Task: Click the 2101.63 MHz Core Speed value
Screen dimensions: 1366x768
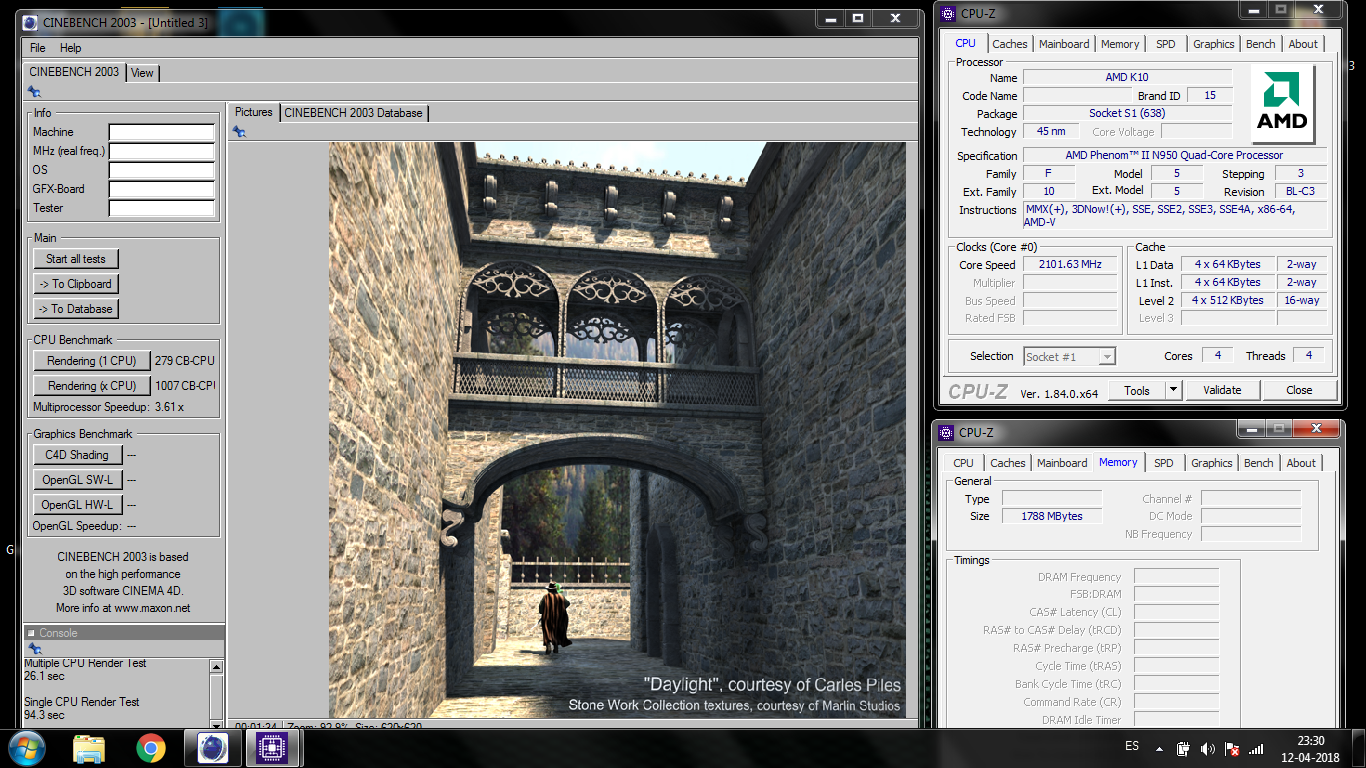Action: pos(1070,265)
